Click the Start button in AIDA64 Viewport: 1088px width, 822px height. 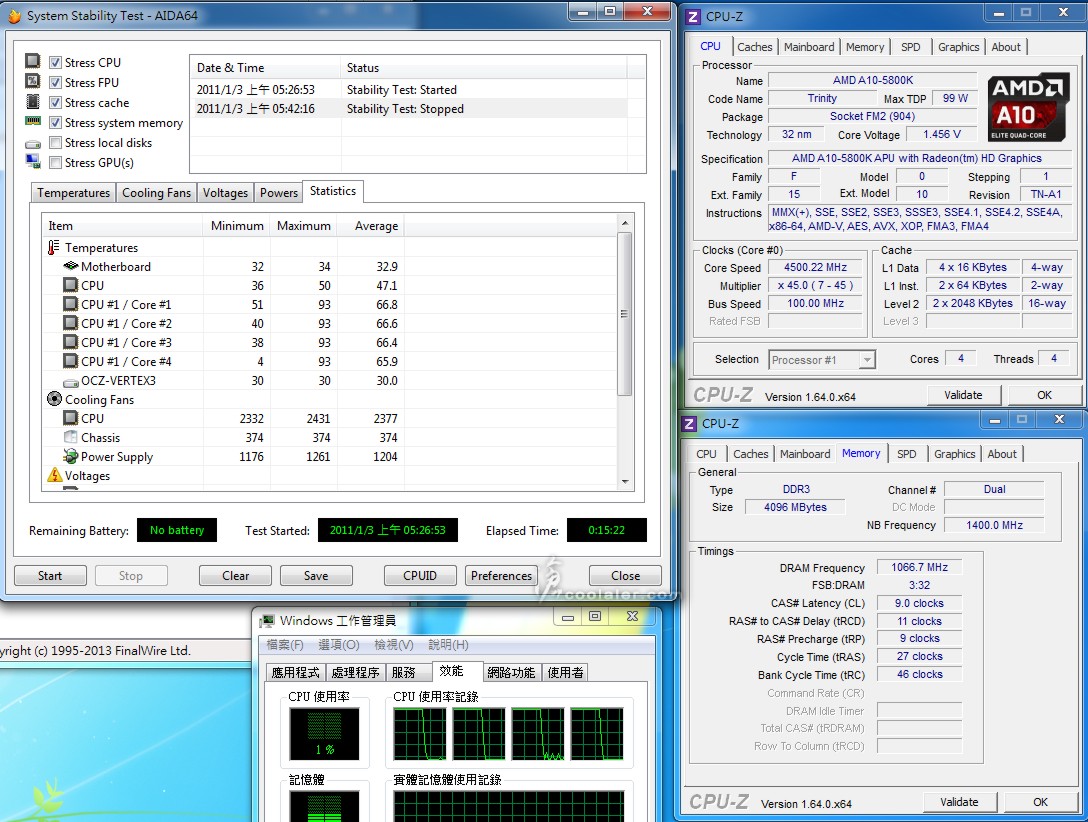click(50, 576)
